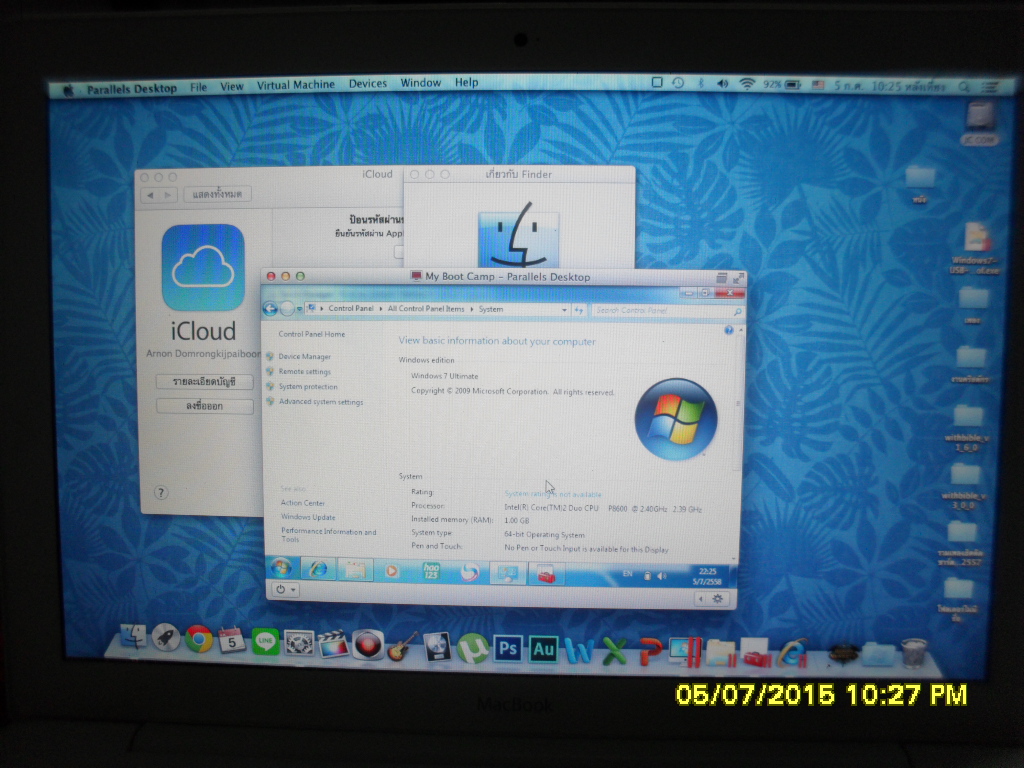Viewport: 1024px width, 768px height.
Task: Open Windows Update link
Action: [x=308, y=517]
